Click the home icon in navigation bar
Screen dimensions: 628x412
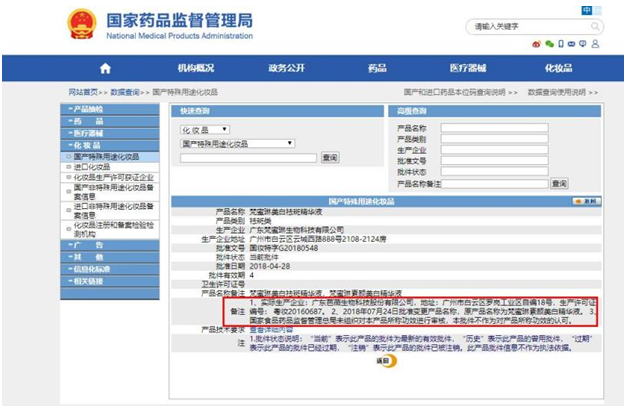click(x=105, y=68)
